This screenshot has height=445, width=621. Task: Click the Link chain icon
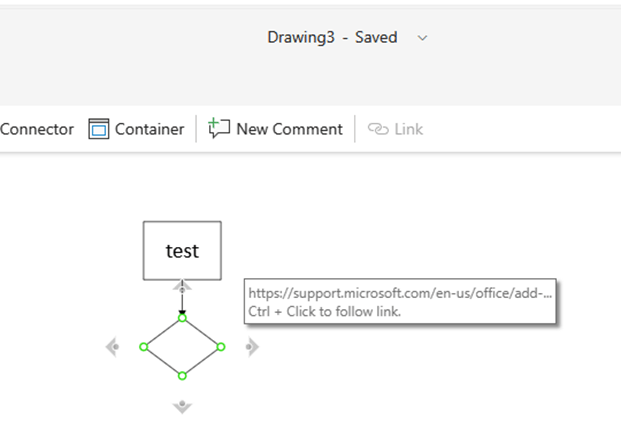click(378, 129)
